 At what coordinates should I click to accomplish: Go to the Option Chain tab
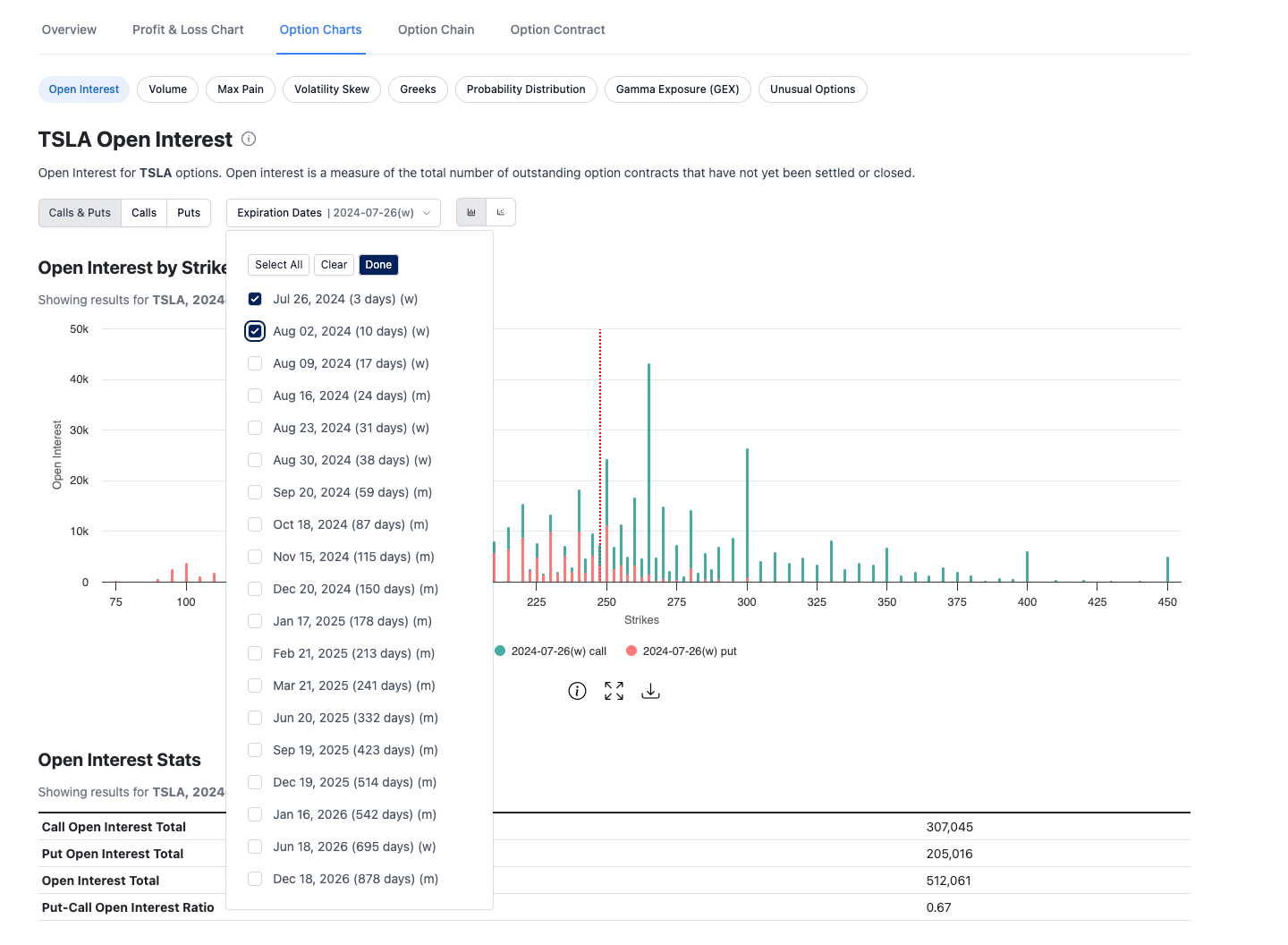(x=436, y=30)
